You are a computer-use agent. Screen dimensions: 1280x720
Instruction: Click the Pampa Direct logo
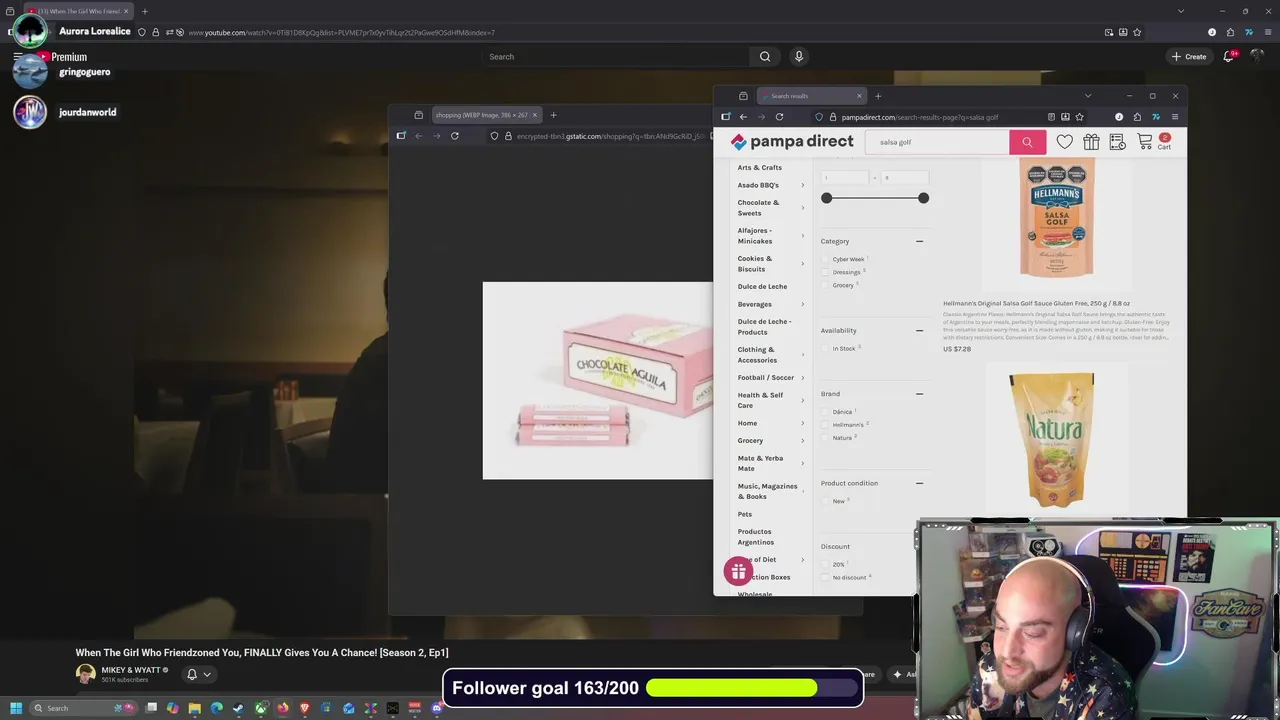click(x=792, y=142)
